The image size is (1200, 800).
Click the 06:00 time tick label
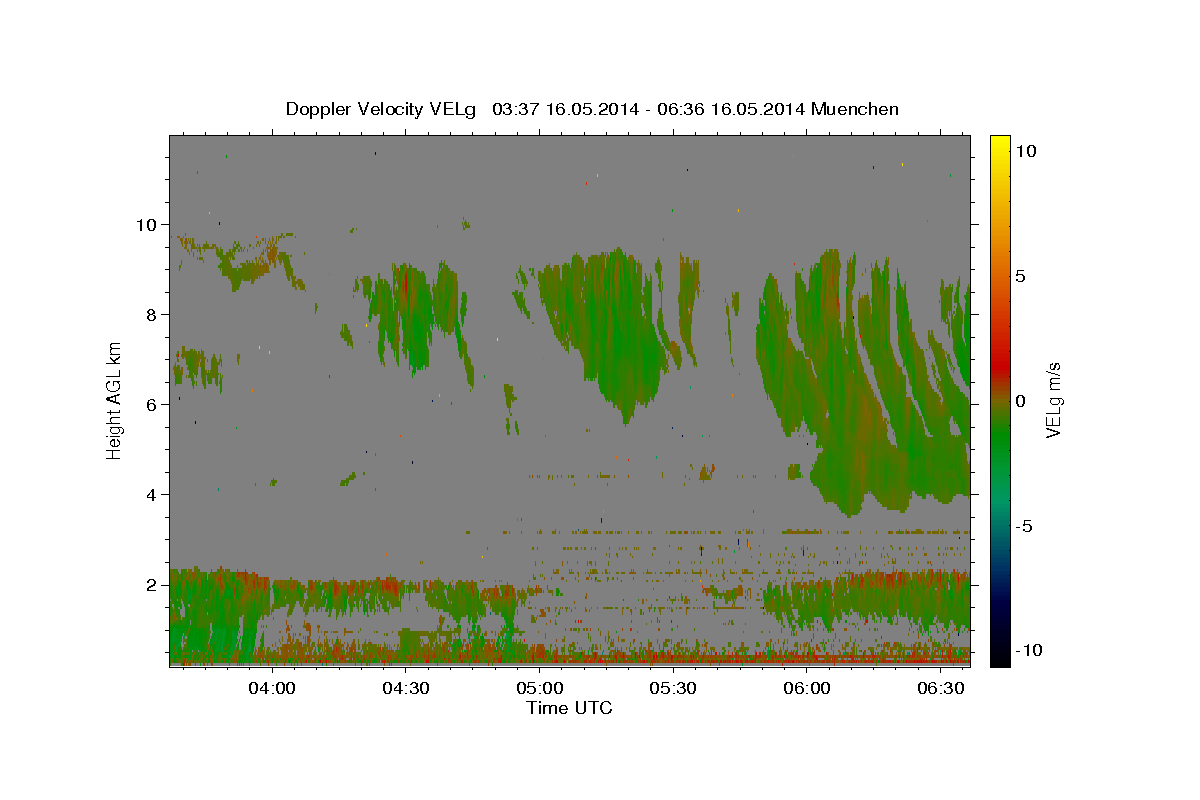[x=807, y=688]
